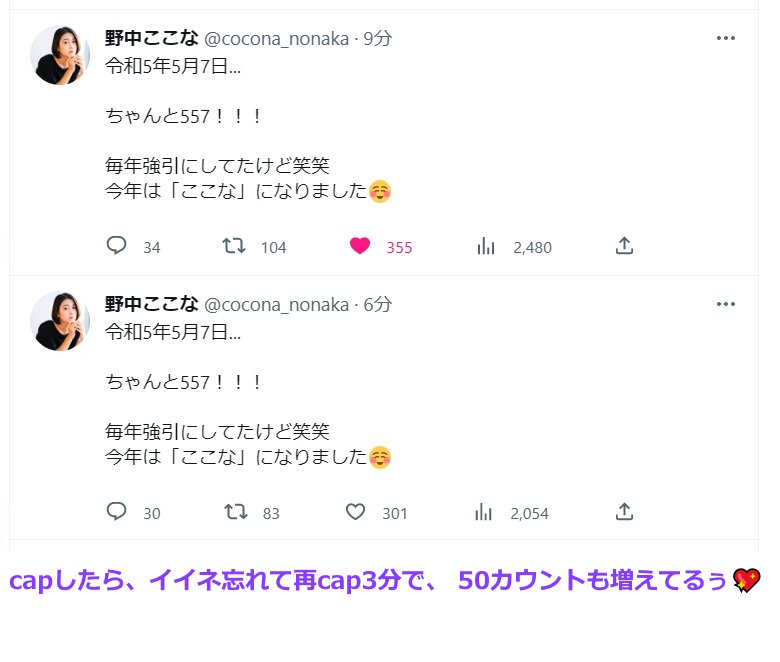The image size is (780, 662).
Task: Share the second tweet via upload icon
Action: click(x=624, y=511)
